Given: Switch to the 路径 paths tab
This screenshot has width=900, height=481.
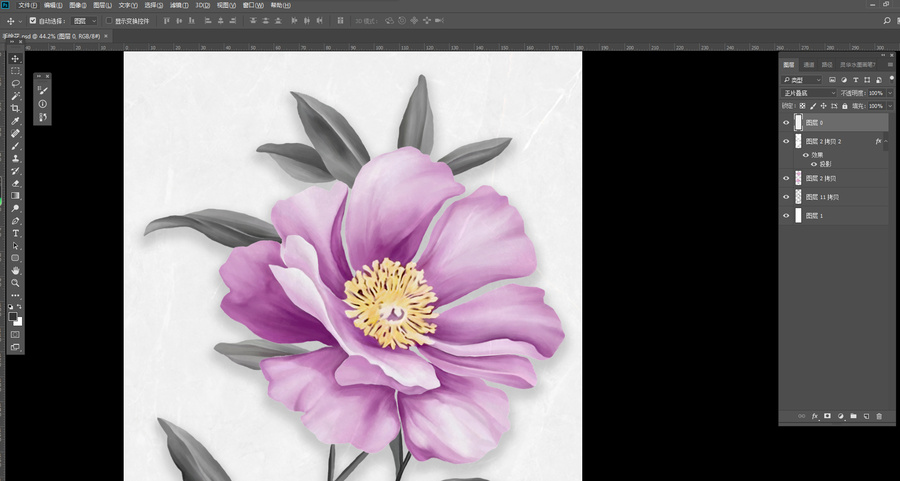Looking at the screenshot, I should (x=827, y=65).
